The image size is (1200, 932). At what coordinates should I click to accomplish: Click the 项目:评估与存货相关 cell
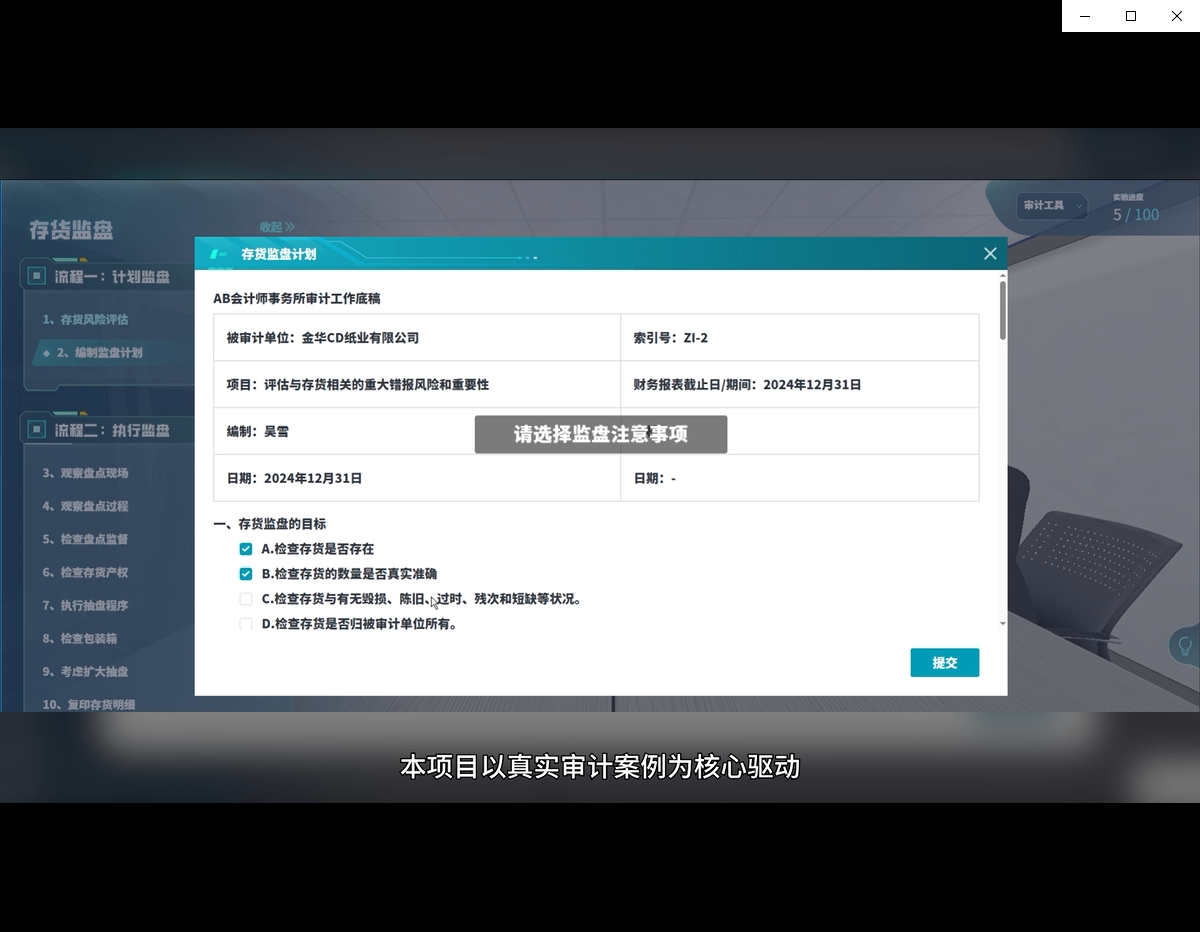(417, 385)
